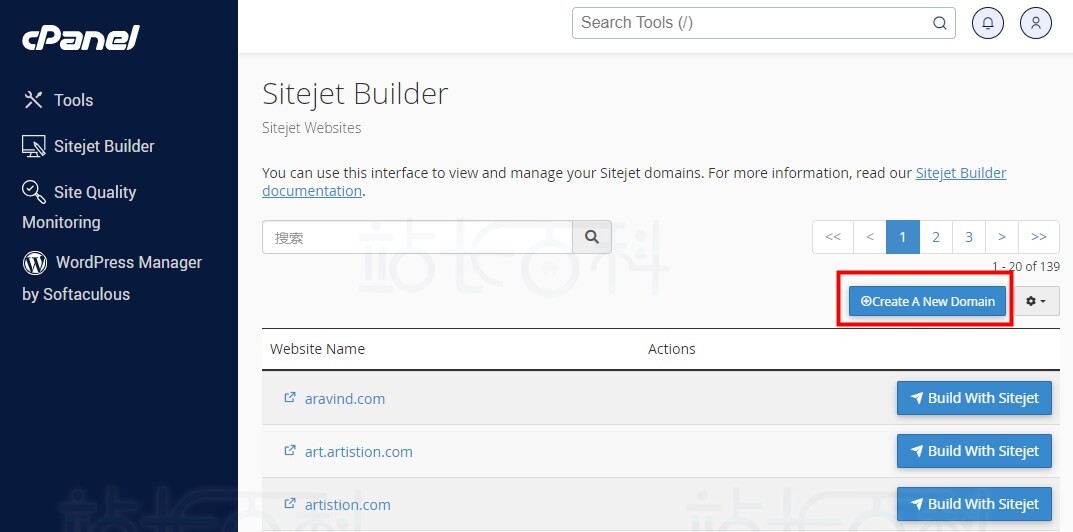1073x532 pixels.
Task: Open WordPress Manager by Softaculous
Action: point(112,278)
